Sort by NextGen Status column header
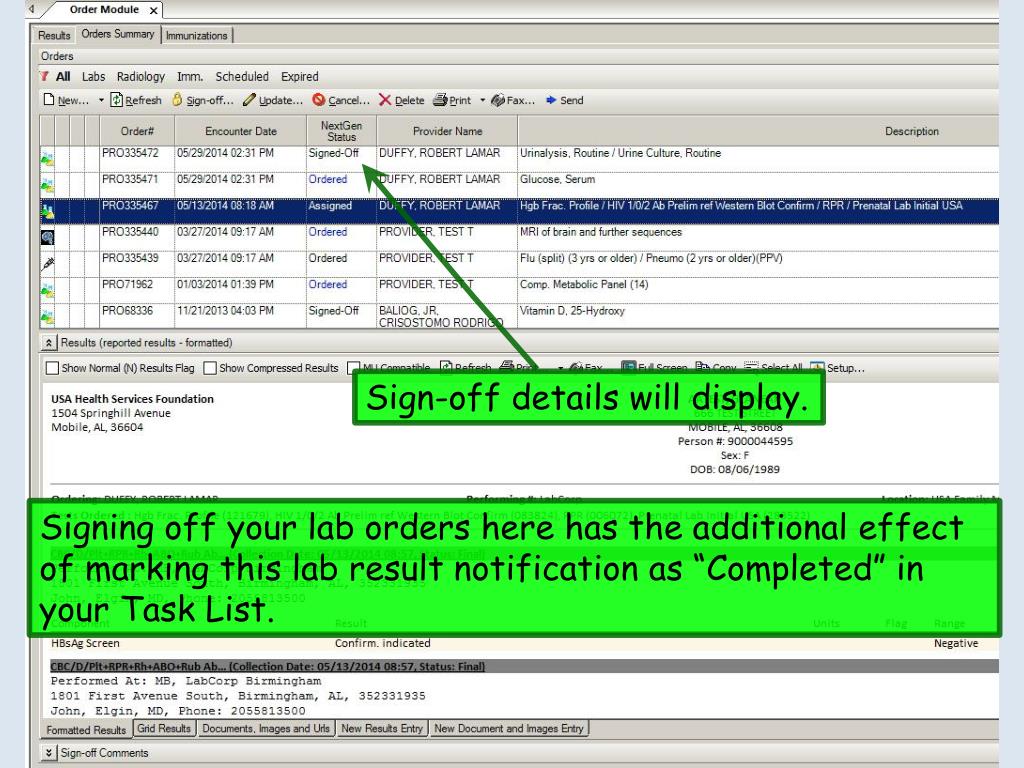 pos(342,131)
